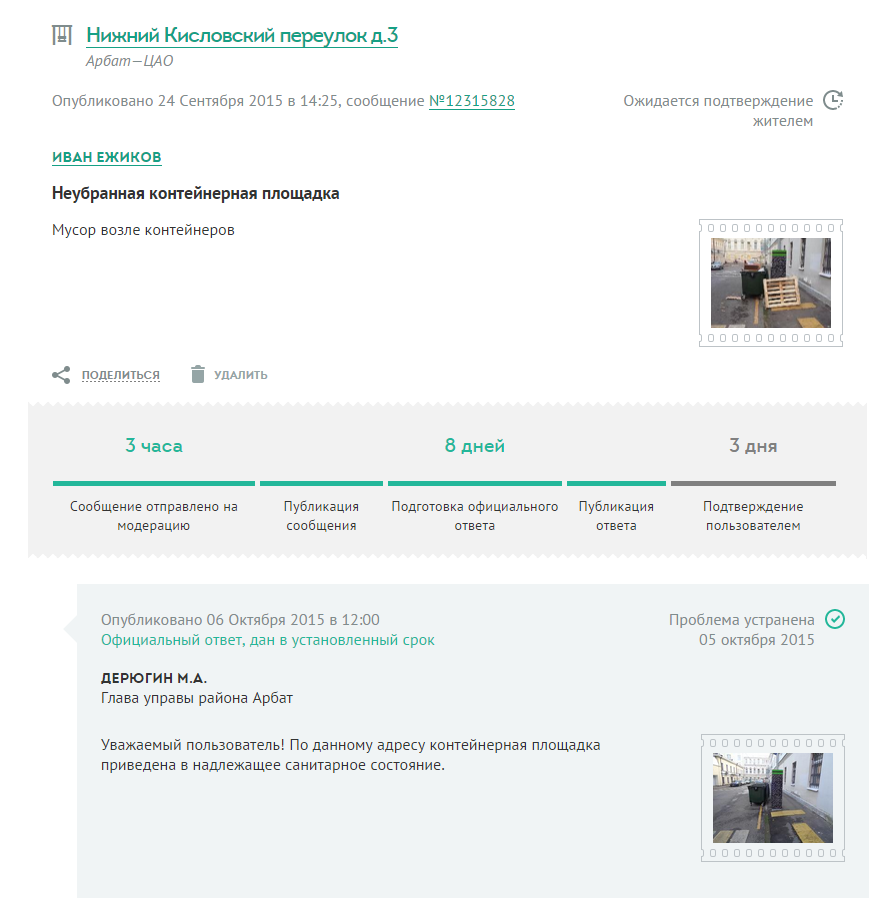Click the 'Официальный ответ, дан в установленный срок' text
891x911 pixels.
pyautogui.click(x=268, y=640)
